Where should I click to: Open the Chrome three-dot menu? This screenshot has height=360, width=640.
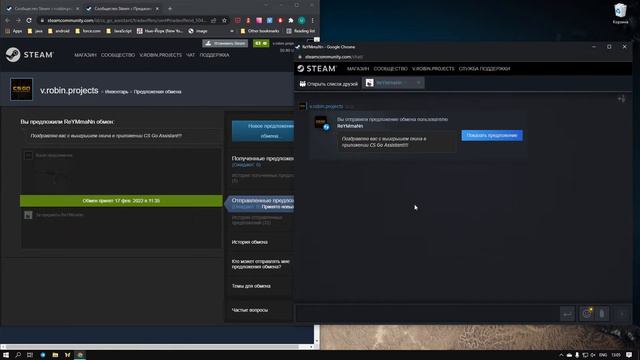point(312,20)
